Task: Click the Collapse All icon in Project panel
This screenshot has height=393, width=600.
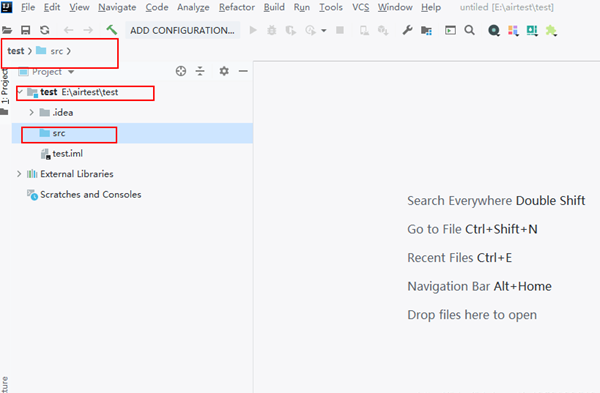Action: [200, 71]
